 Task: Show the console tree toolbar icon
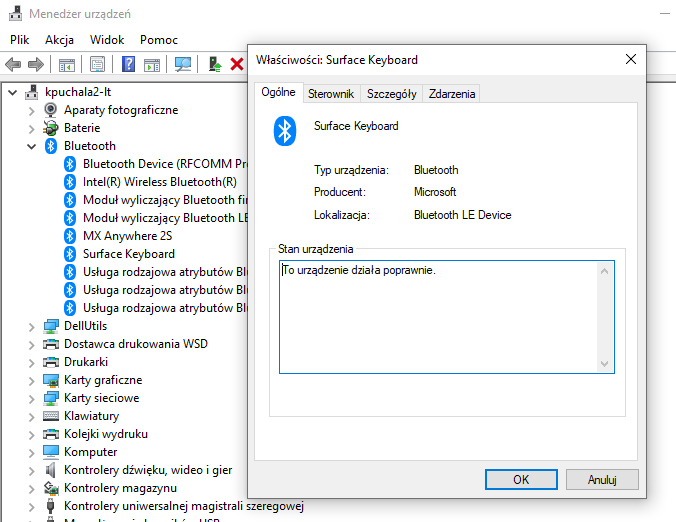[x=67, y=65]
